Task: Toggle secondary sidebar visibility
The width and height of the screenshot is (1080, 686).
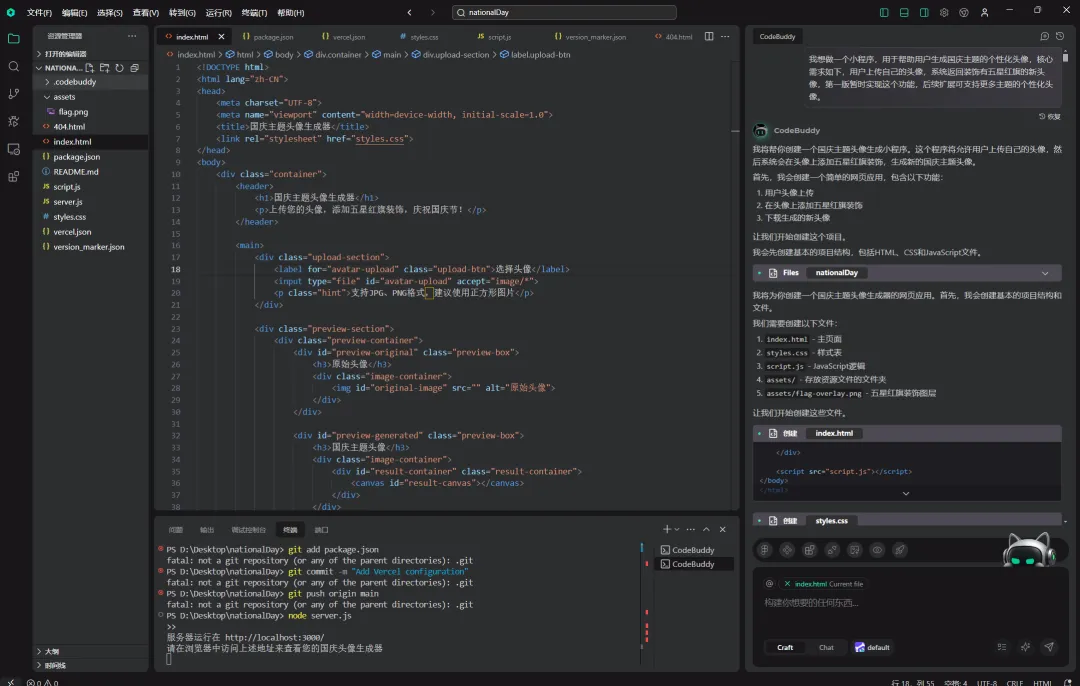Action: pos(924,12)
